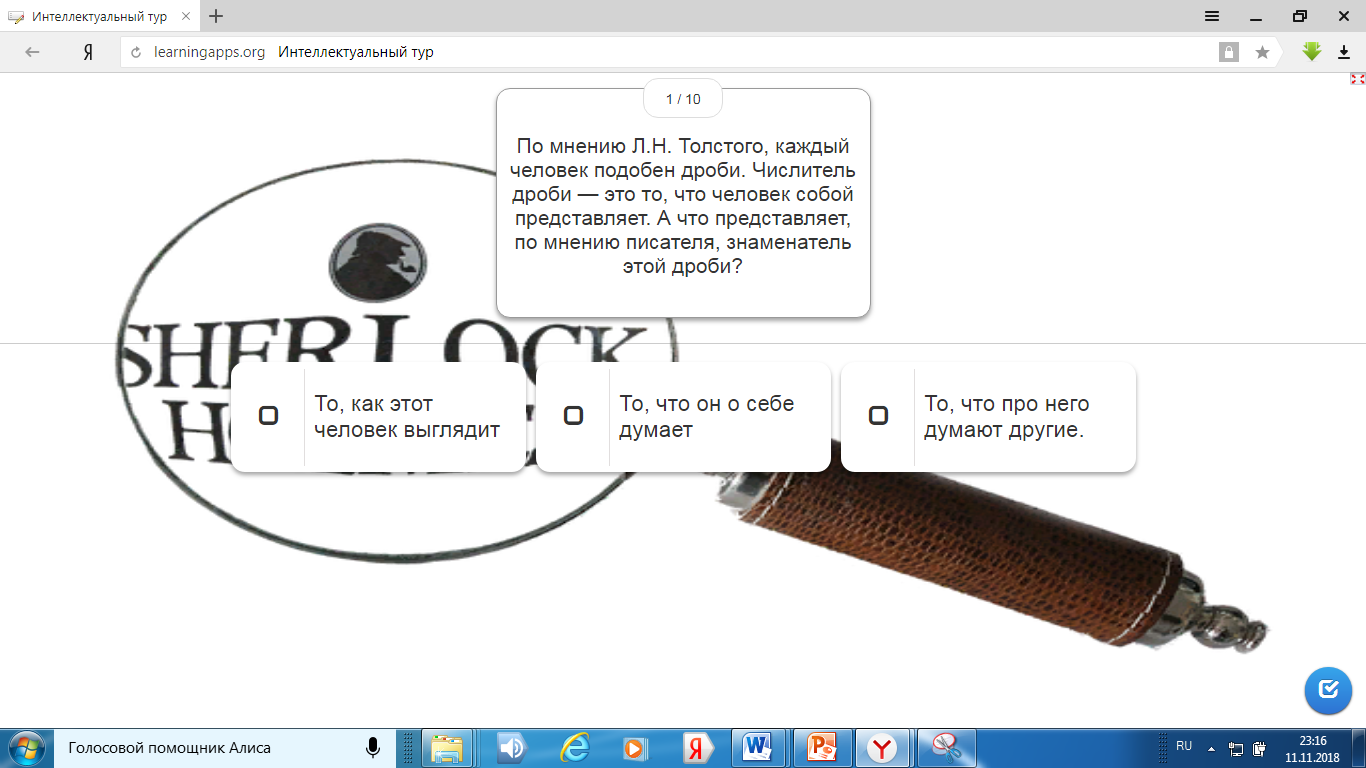Show hidden system tray icons
Viewport: 1366px width, 768px height.
point(1212,748)
